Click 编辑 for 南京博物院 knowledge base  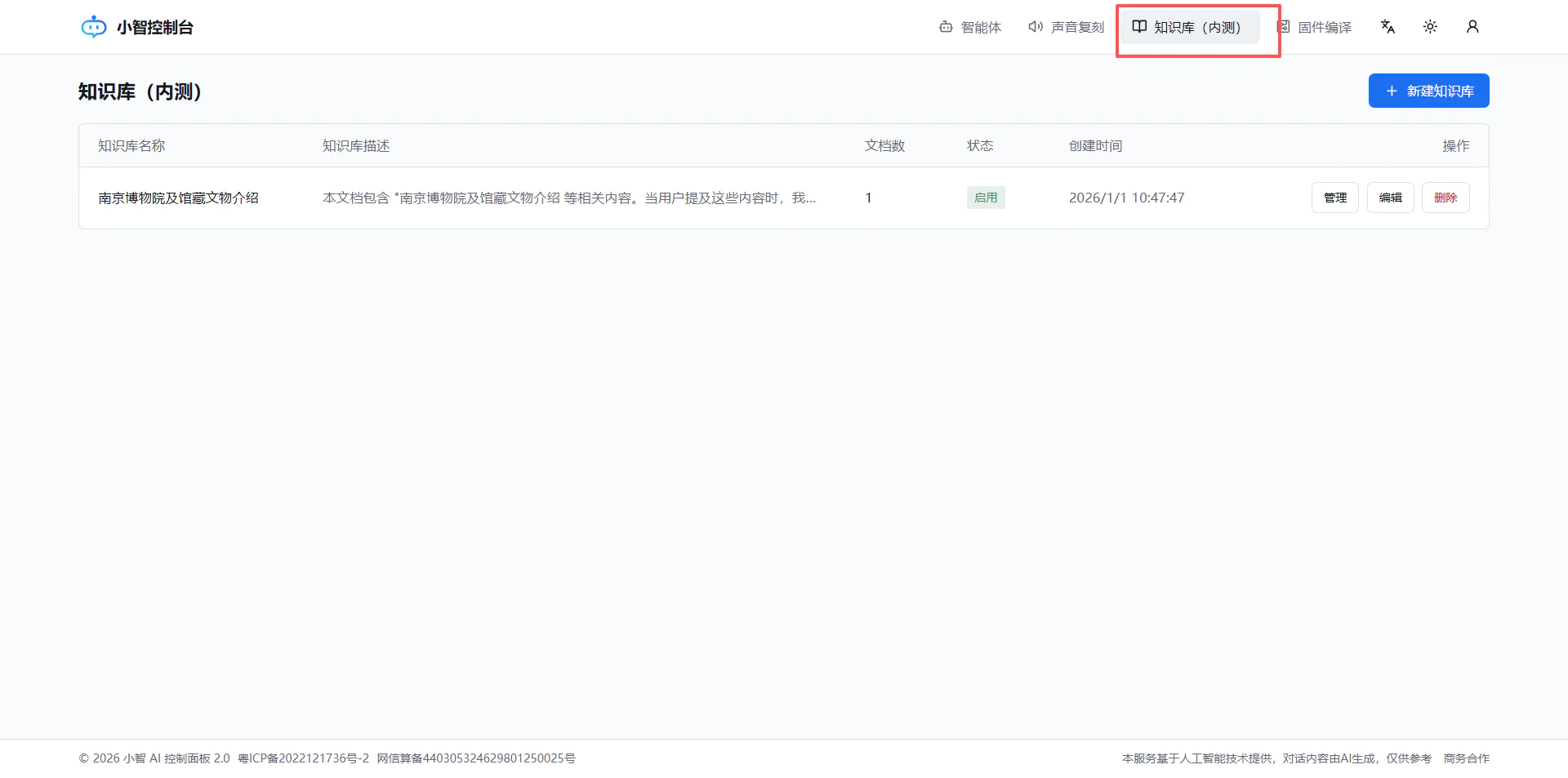click(x=1391, y=198)
